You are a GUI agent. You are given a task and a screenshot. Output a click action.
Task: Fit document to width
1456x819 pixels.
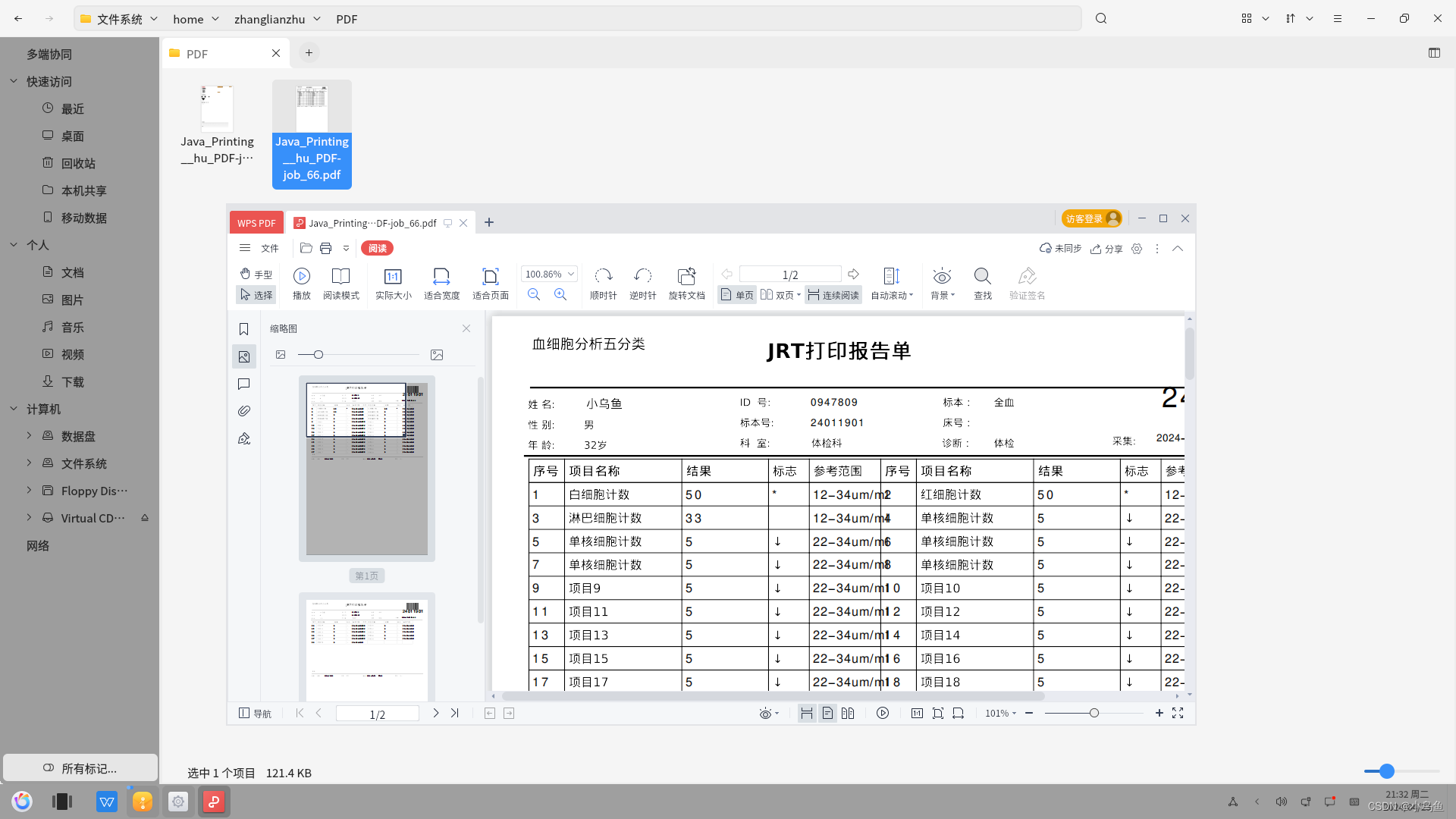point(441,284)
